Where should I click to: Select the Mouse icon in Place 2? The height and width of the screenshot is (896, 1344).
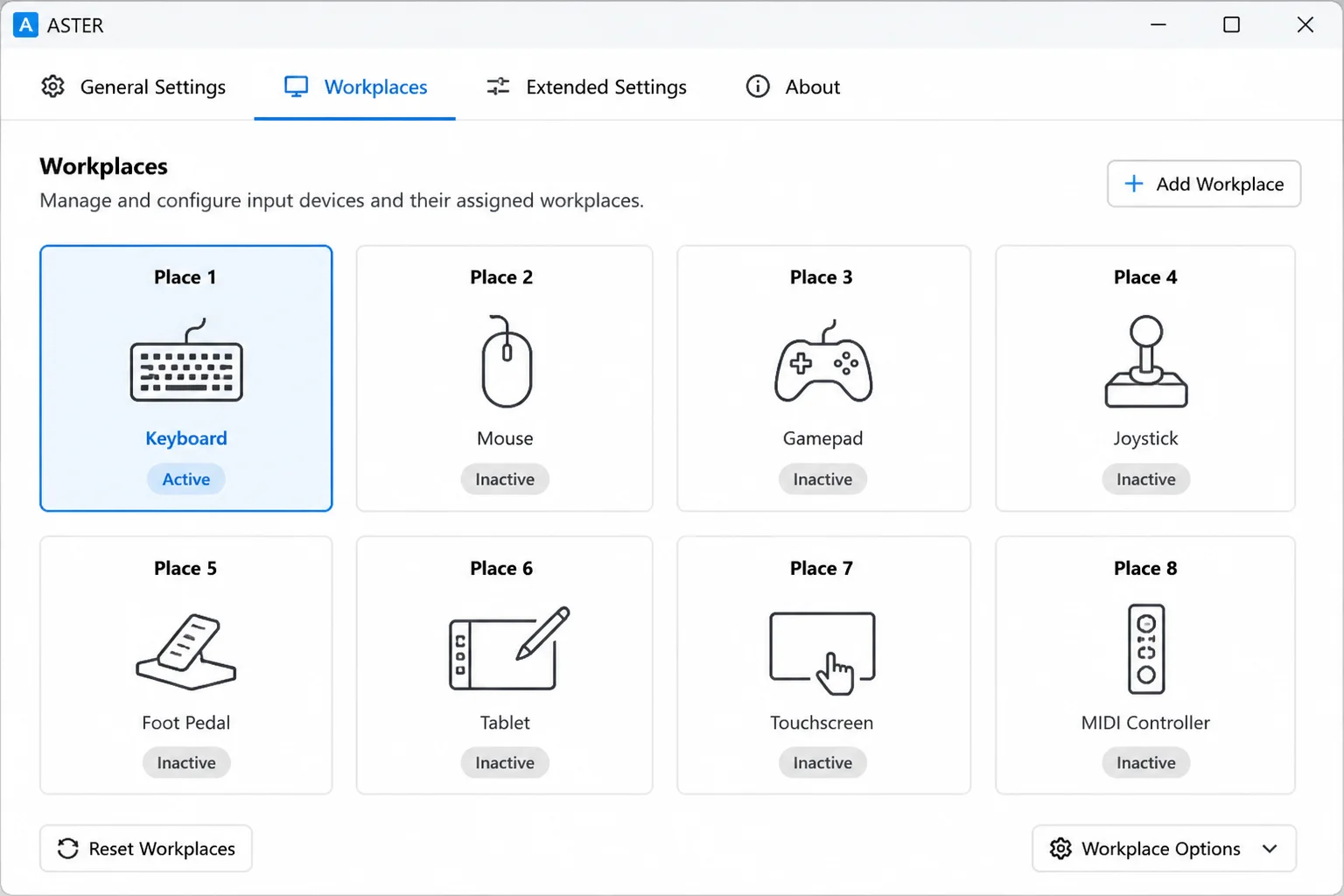pyautogui.click(x=506, y=361)
